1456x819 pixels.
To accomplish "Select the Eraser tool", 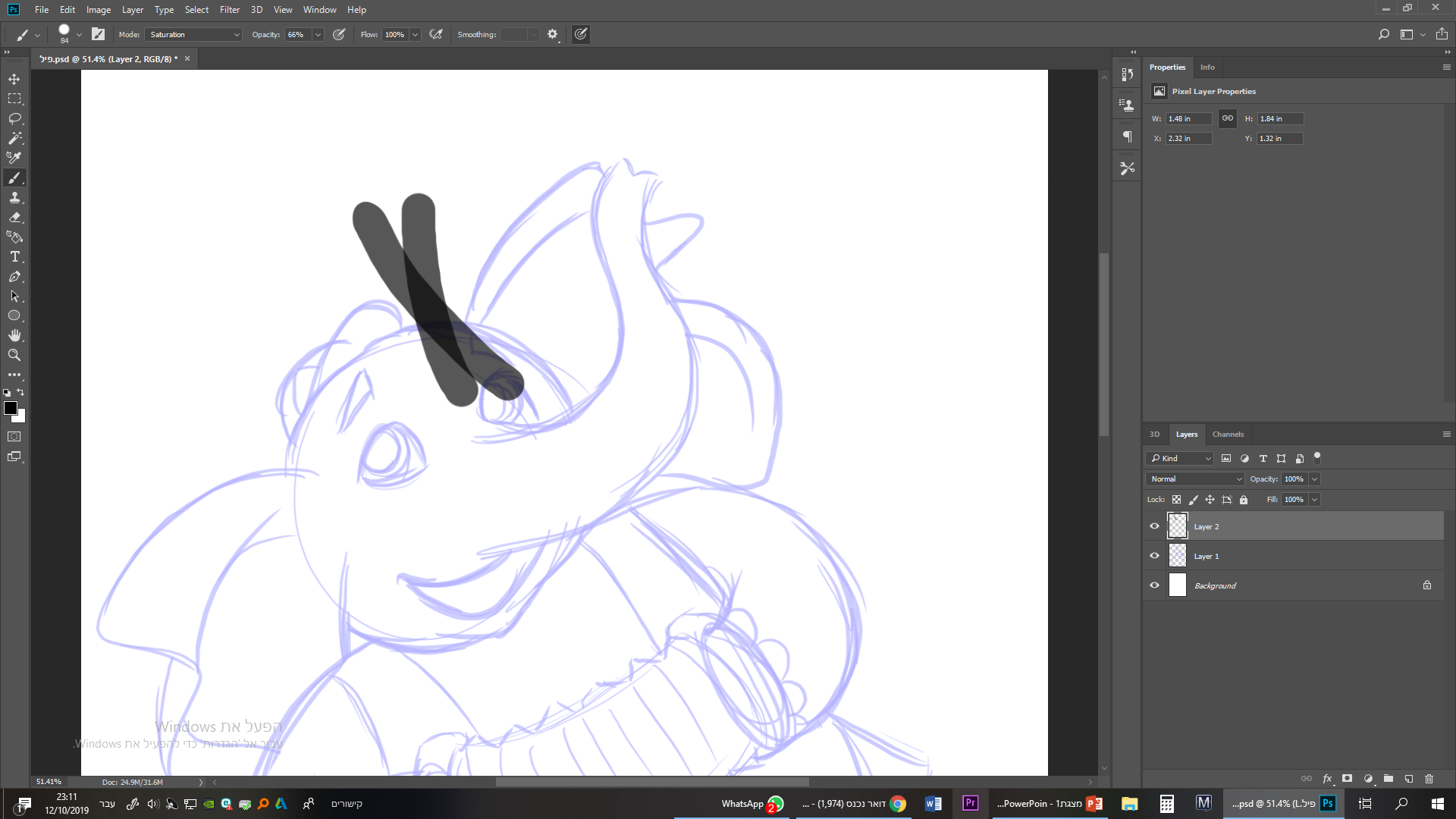I will 14,217.
